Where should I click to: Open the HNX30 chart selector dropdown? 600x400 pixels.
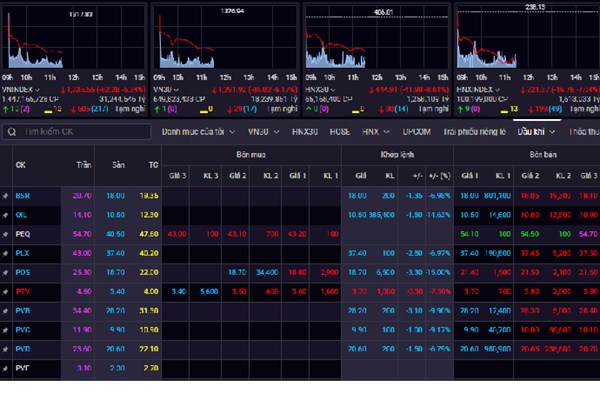click(x=333, y=90)
